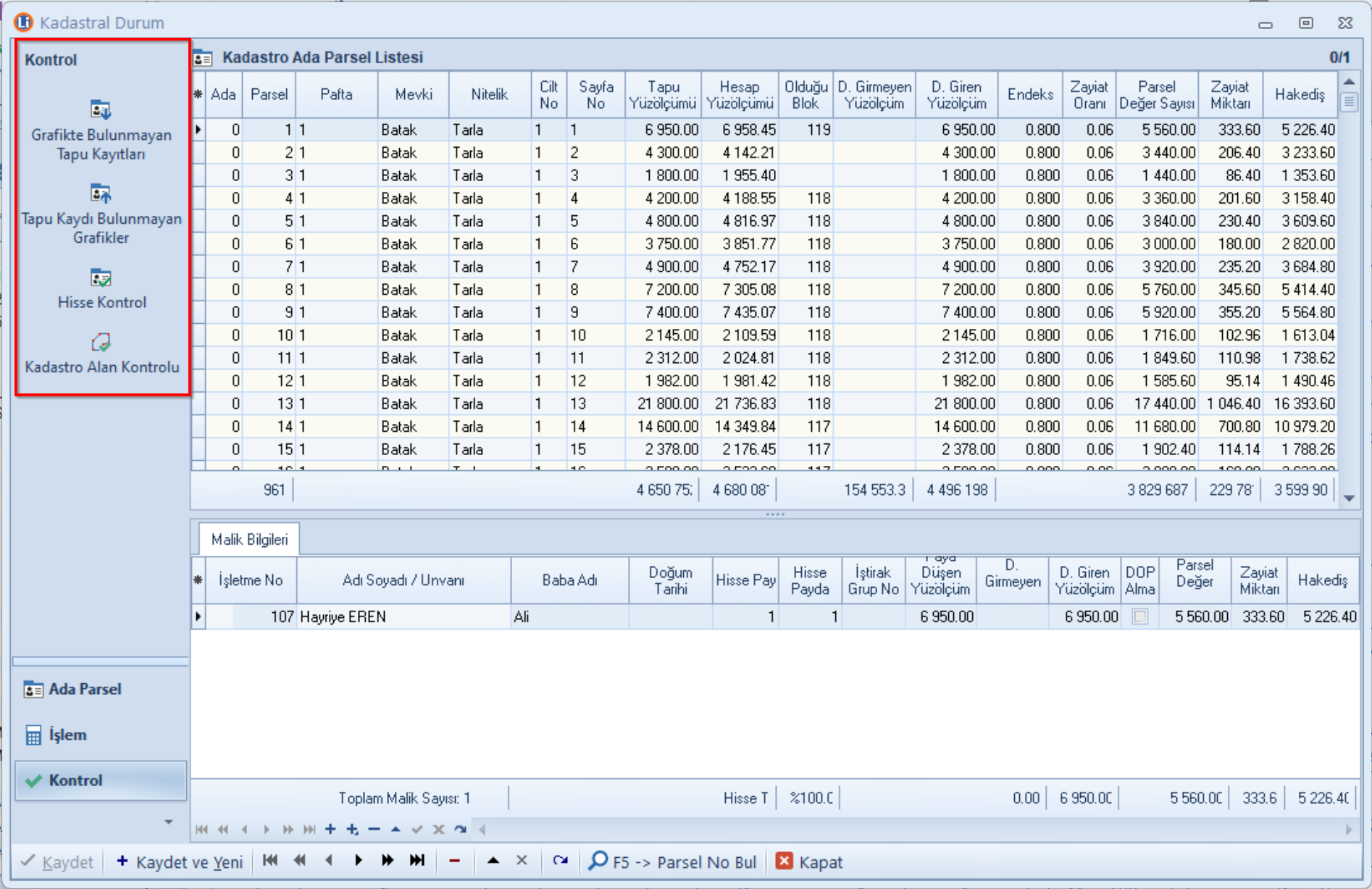Open Grafikte Bulunmayan Tapu Kayıtları icon
This screenshot has width=1372, height=889.
[101, 110]
